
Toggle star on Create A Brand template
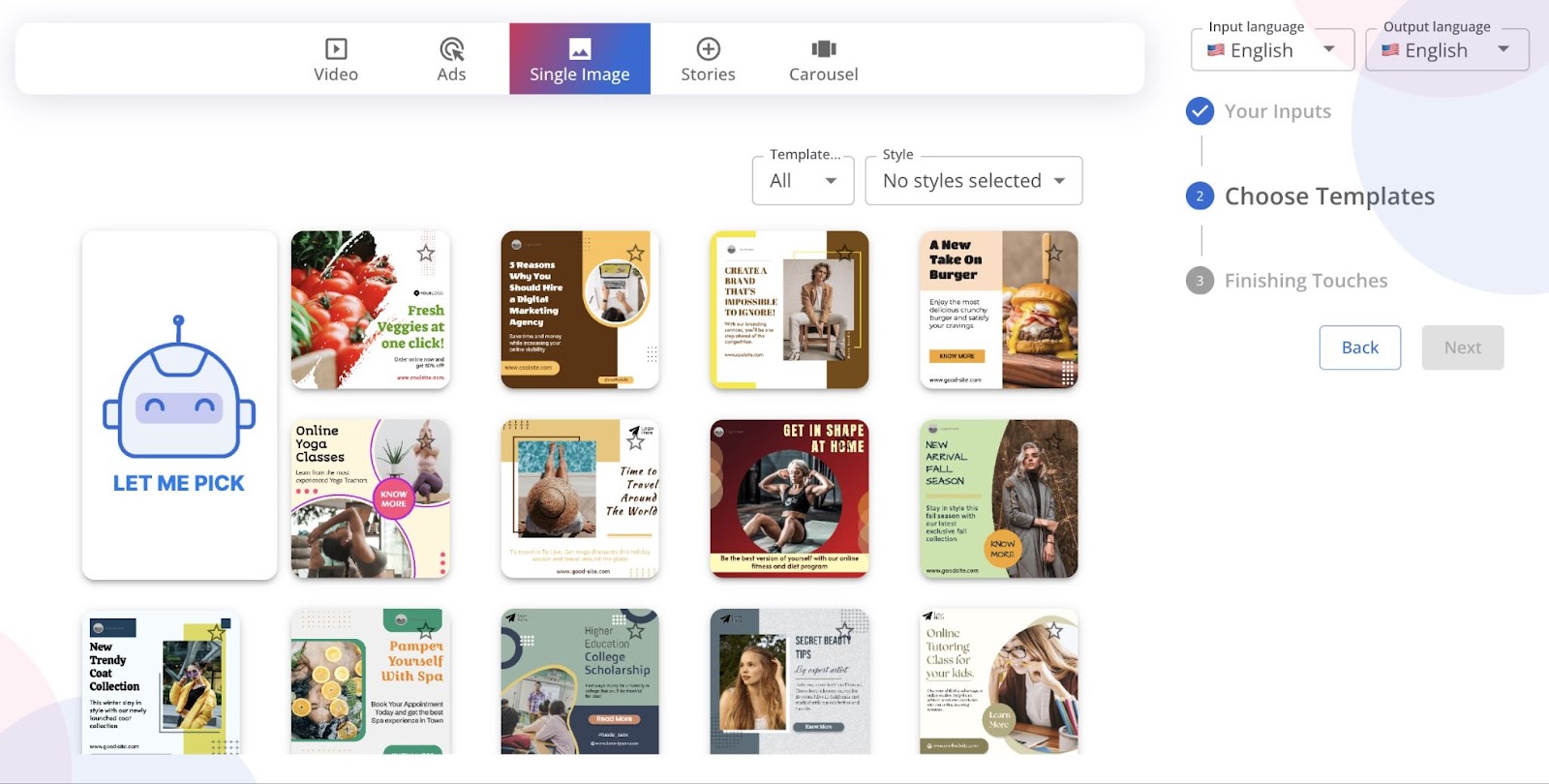(x=844, y=254)
